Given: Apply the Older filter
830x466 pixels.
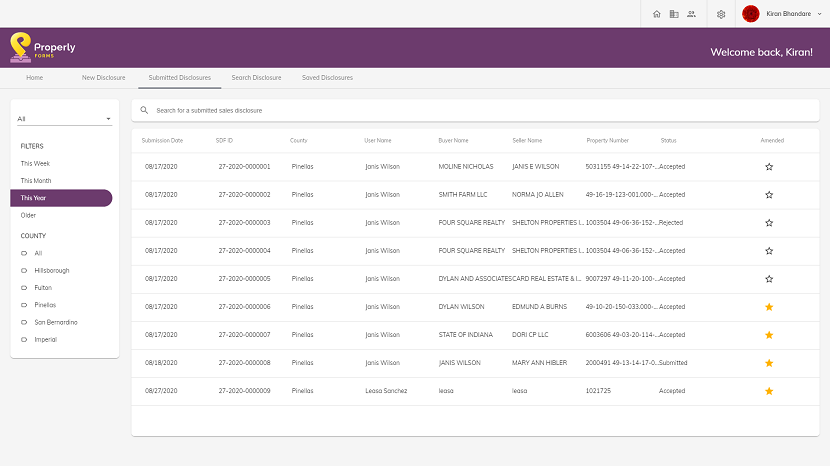Looking at the screenshot, I should coord(28,216).
